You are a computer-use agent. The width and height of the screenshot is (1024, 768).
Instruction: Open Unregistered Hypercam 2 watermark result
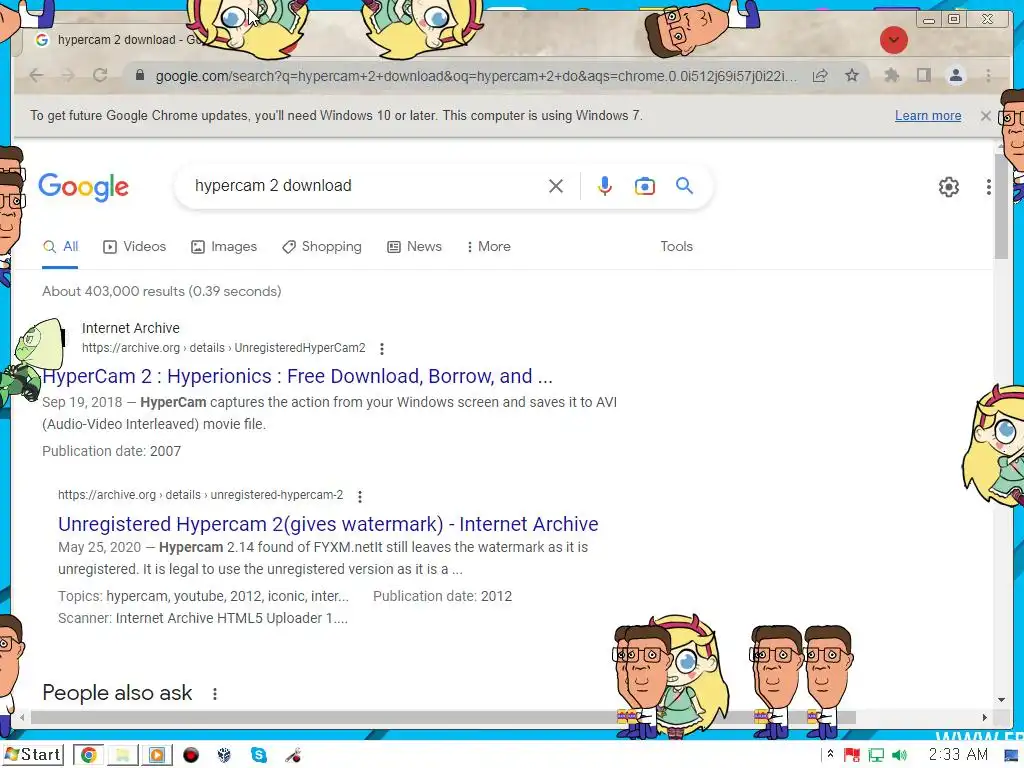pyautogui.click(x=328, y=524)
